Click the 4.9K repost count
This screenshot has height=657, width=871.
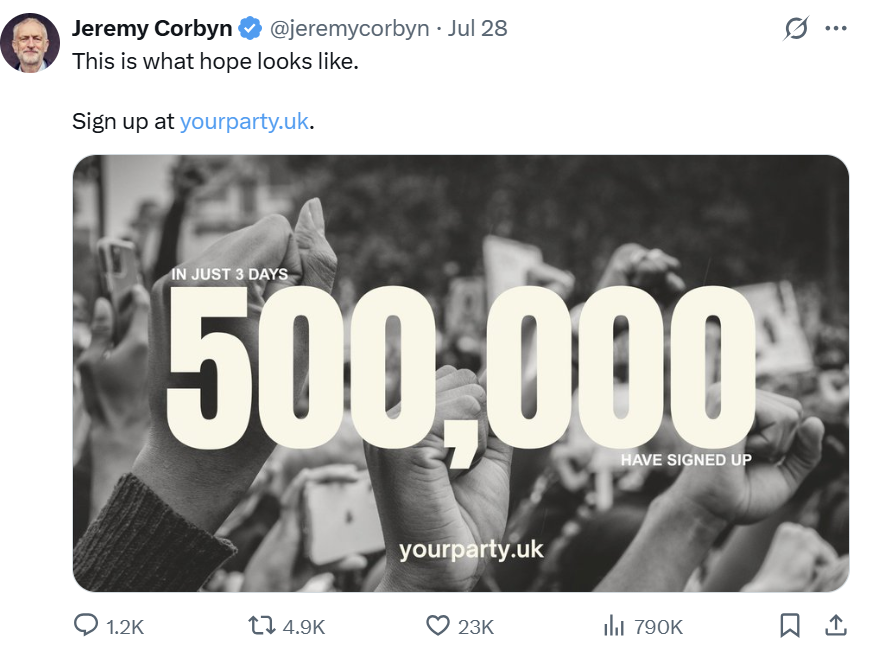[x=304, y=627]
